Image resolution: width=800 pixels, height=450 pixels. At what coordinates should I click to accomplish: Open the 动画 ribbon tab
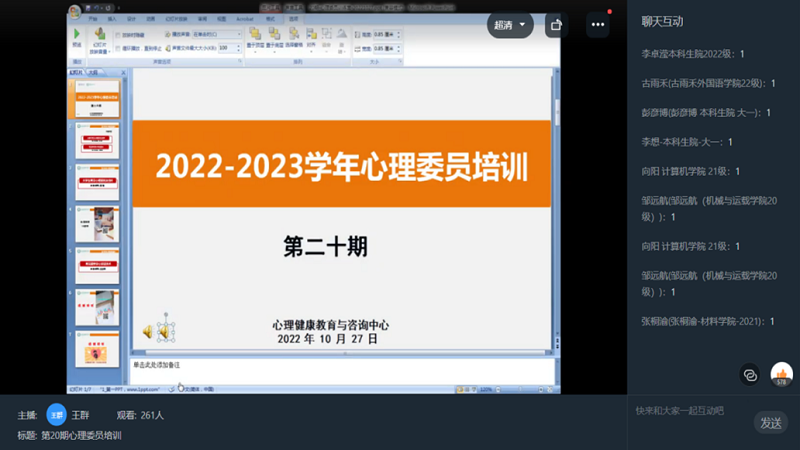pyautogui.click(x=151, y=19)
